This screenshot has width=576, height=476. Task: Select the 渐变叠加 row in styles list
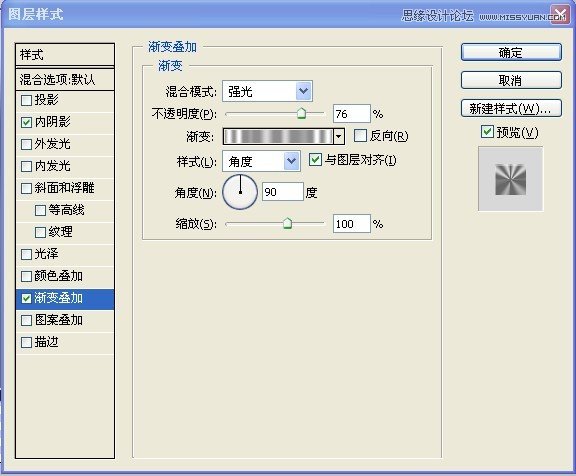(x=65, y=299)
